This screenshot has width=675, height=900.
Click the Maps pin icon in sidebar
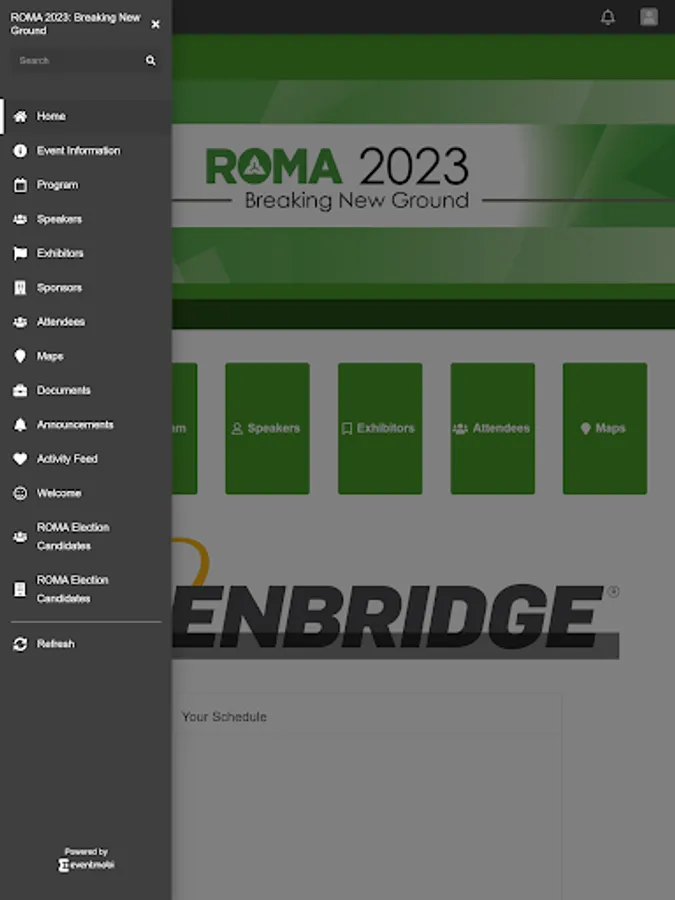20,356
